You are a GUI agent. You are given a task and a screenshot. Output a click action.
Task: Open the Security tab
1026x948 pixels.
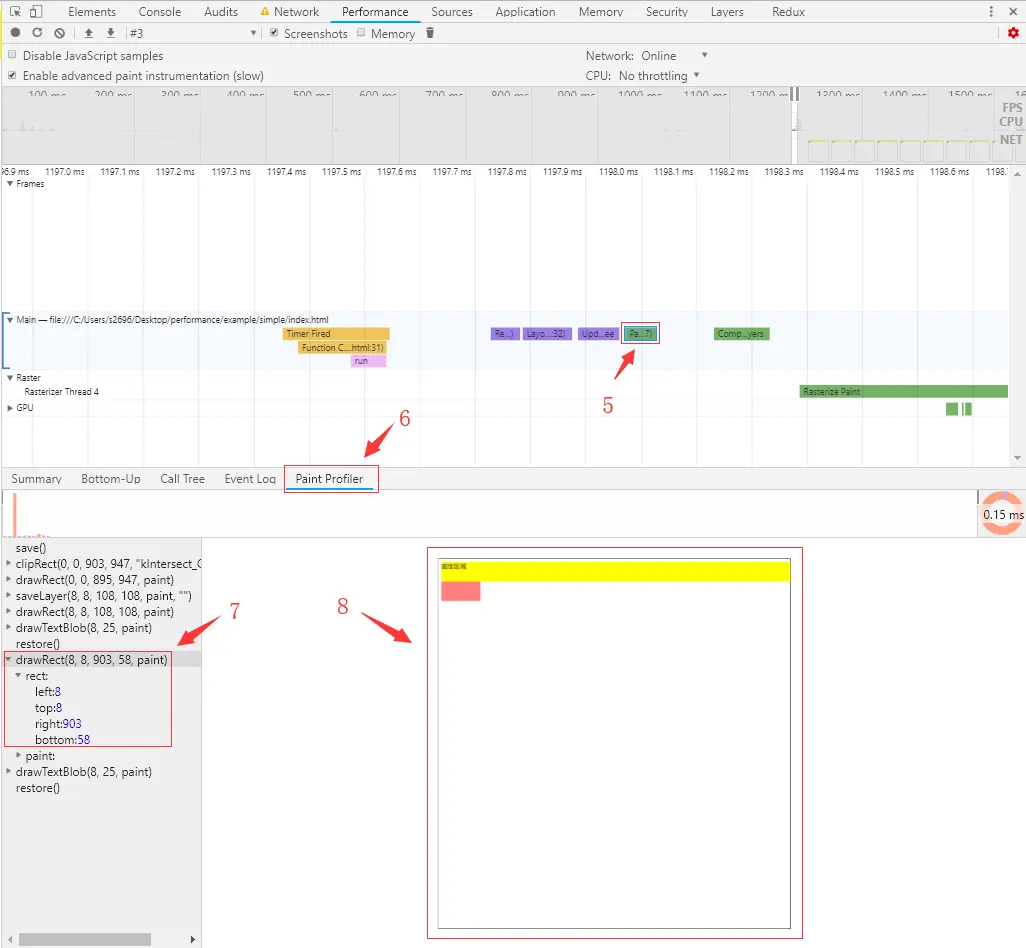click(667, 12)
